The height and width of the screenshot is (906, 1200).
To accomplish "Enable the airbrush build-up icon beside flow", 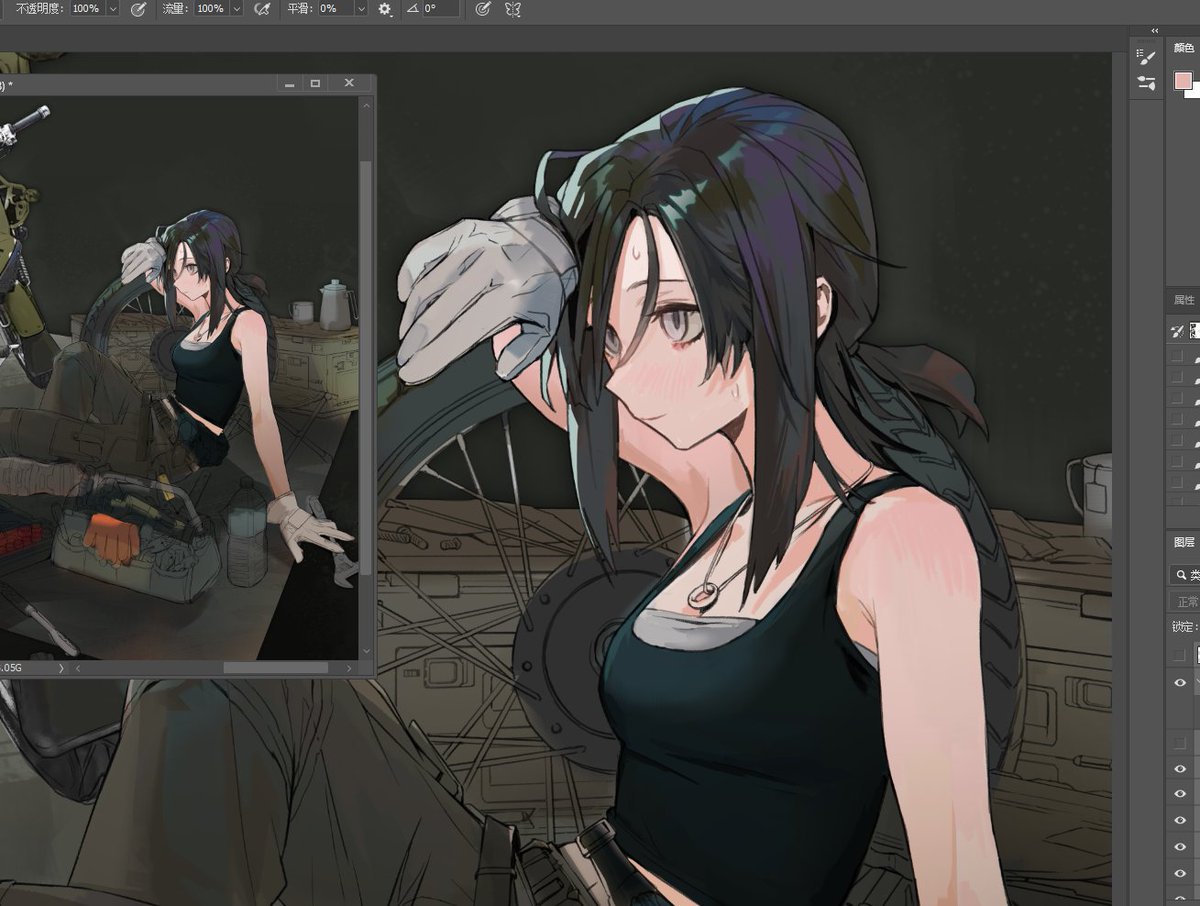I will click(x=263, y=8).
